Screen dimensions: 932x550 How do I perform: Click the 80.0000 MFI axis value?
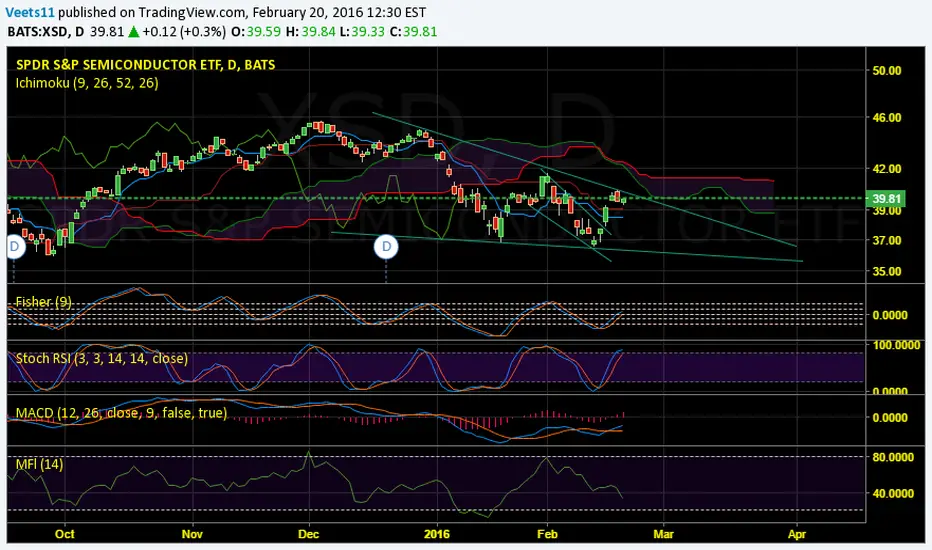[893, 457]
